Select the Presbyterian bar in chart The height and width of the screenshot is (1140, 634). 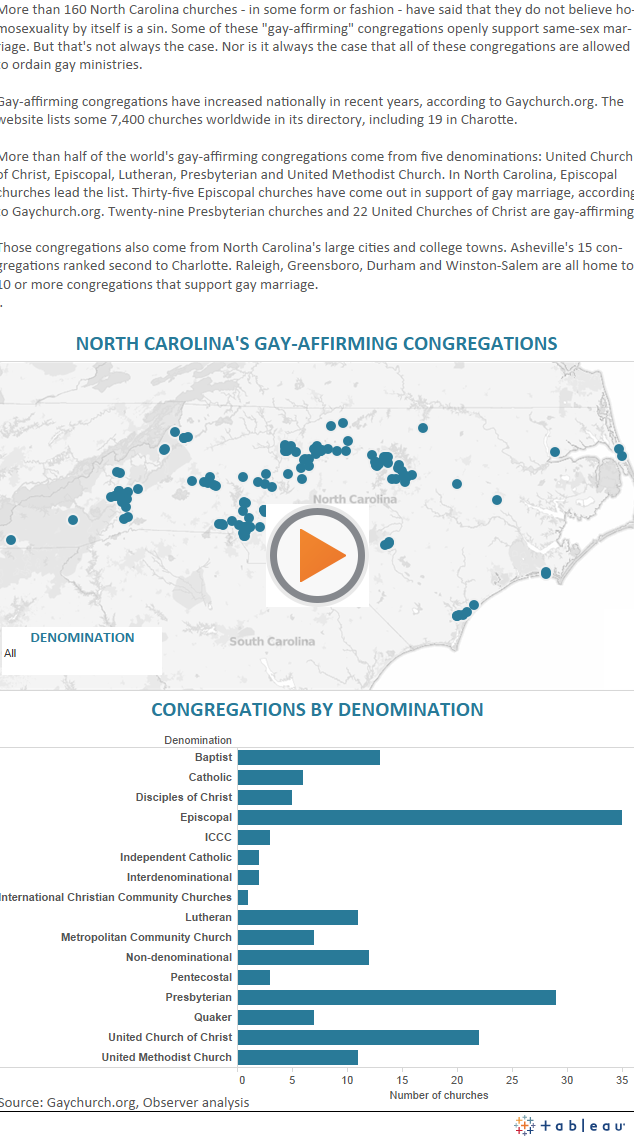396,997
